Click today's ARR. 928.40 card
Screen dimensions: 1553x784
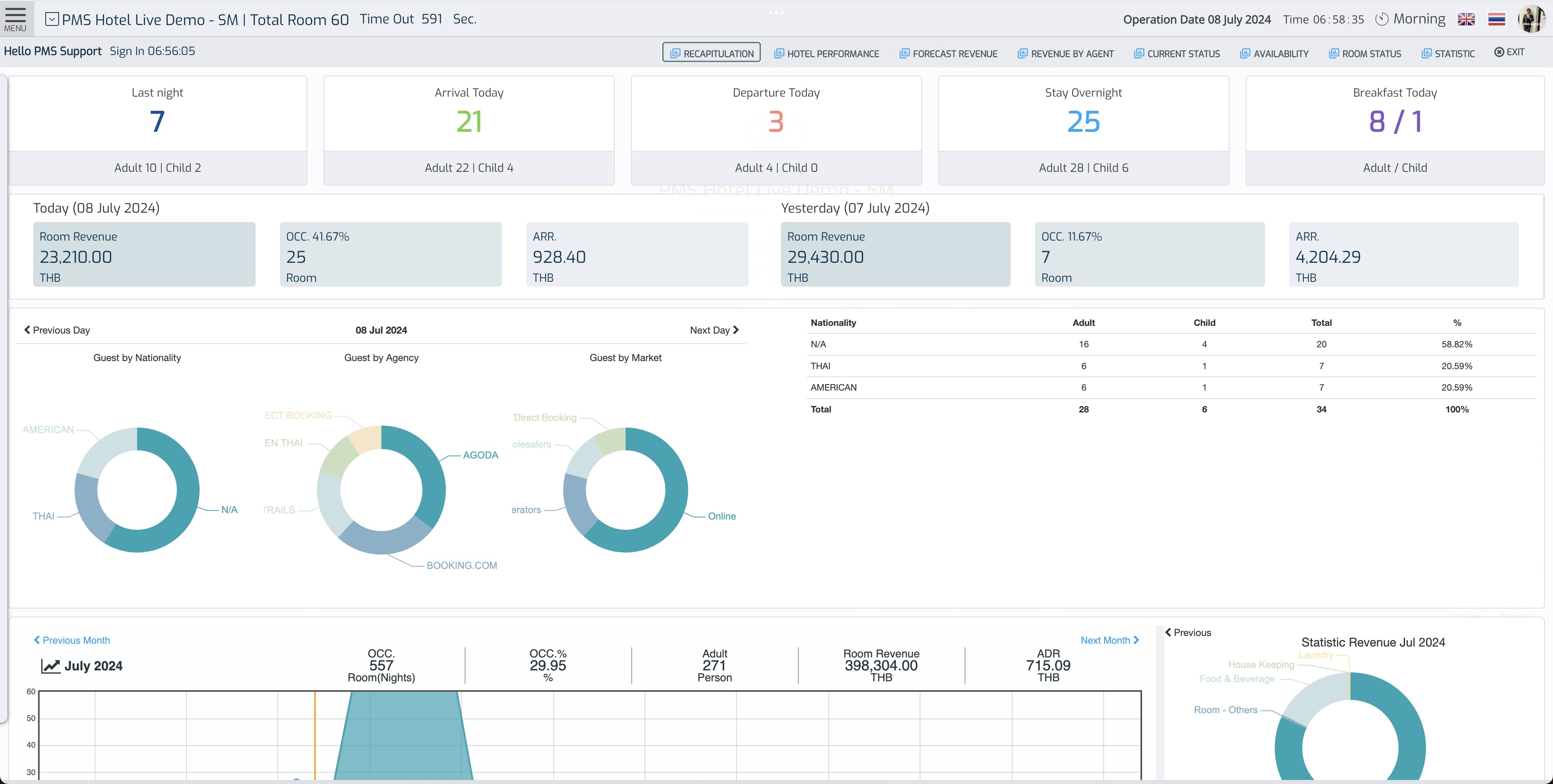point(637,254)
